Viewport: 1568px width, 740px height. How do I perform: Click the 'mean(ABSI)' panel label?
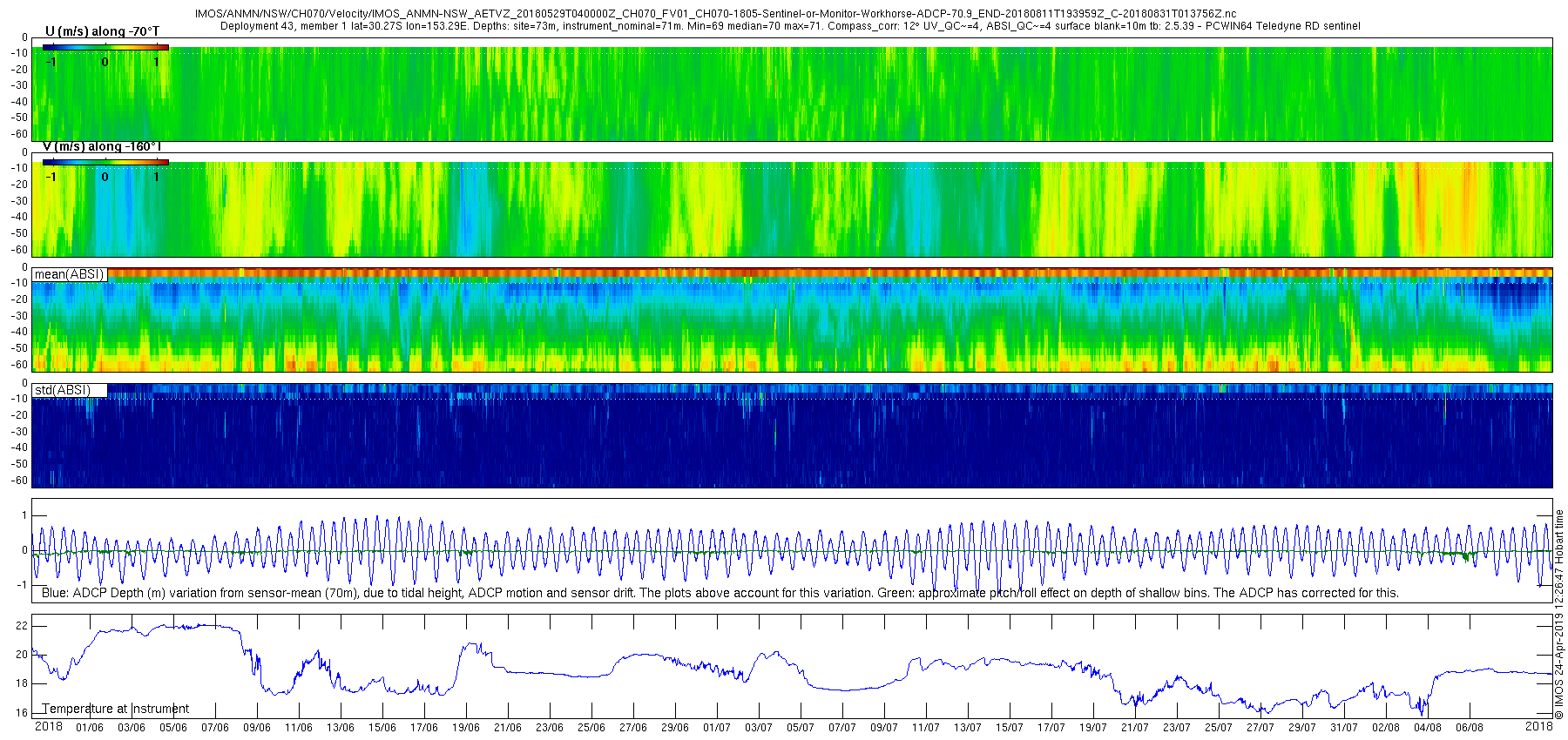point(70,274)
